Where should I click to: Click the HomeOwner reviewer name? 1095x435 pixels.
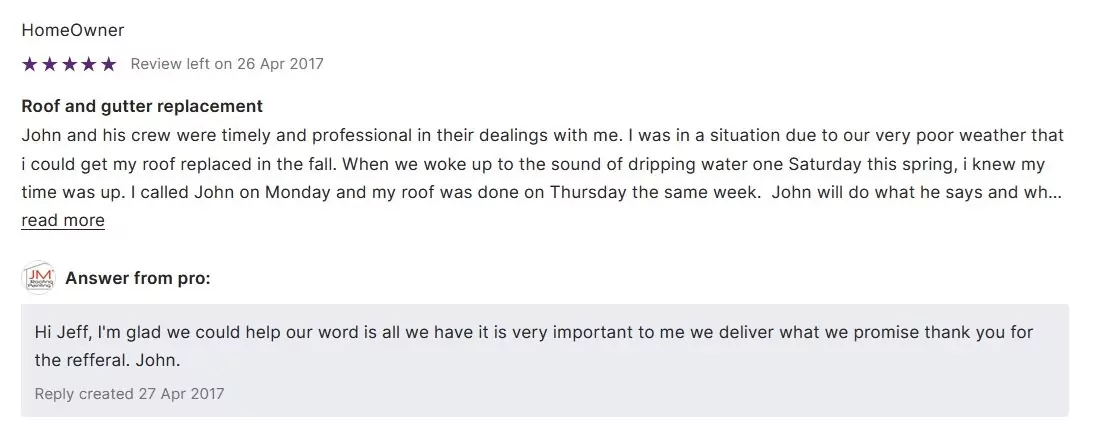tap(73, 30)
